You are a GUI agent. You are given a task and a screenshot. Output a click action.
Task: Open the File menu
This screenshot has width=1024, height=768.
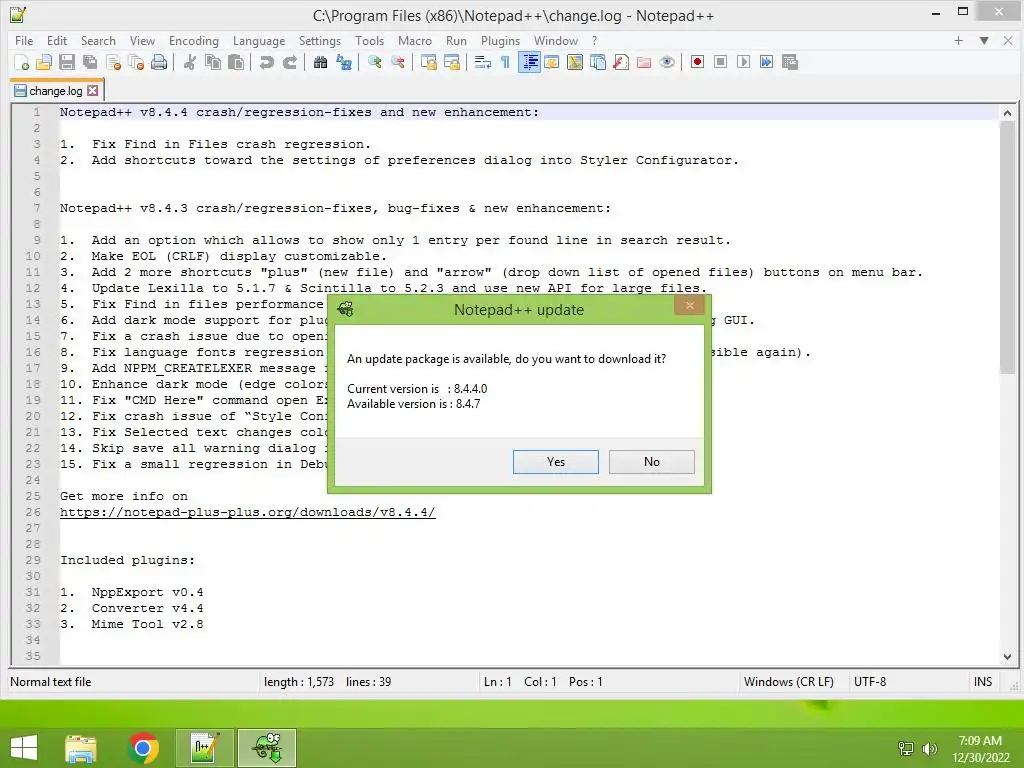click(x=24, y=40)
